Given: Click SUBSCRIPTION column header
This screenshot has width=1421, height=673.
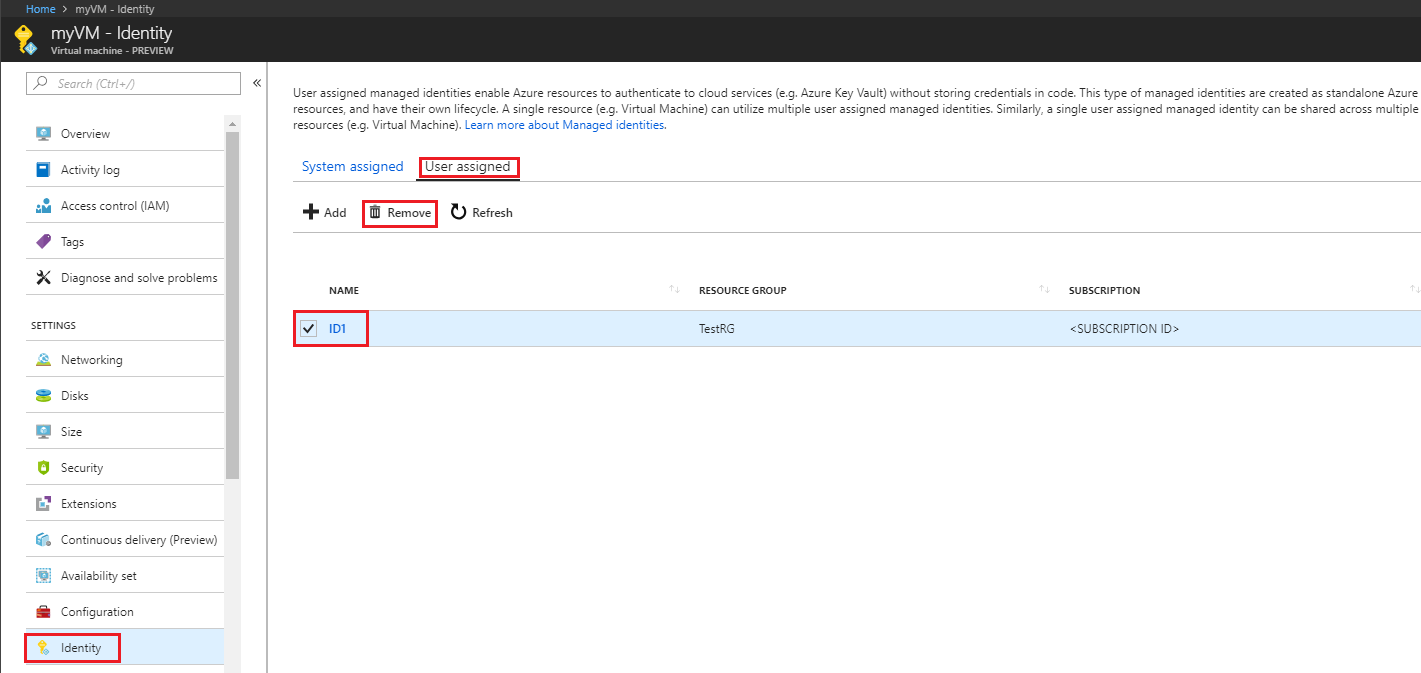Looking at the screenshot, I should tap(1104, 291).
